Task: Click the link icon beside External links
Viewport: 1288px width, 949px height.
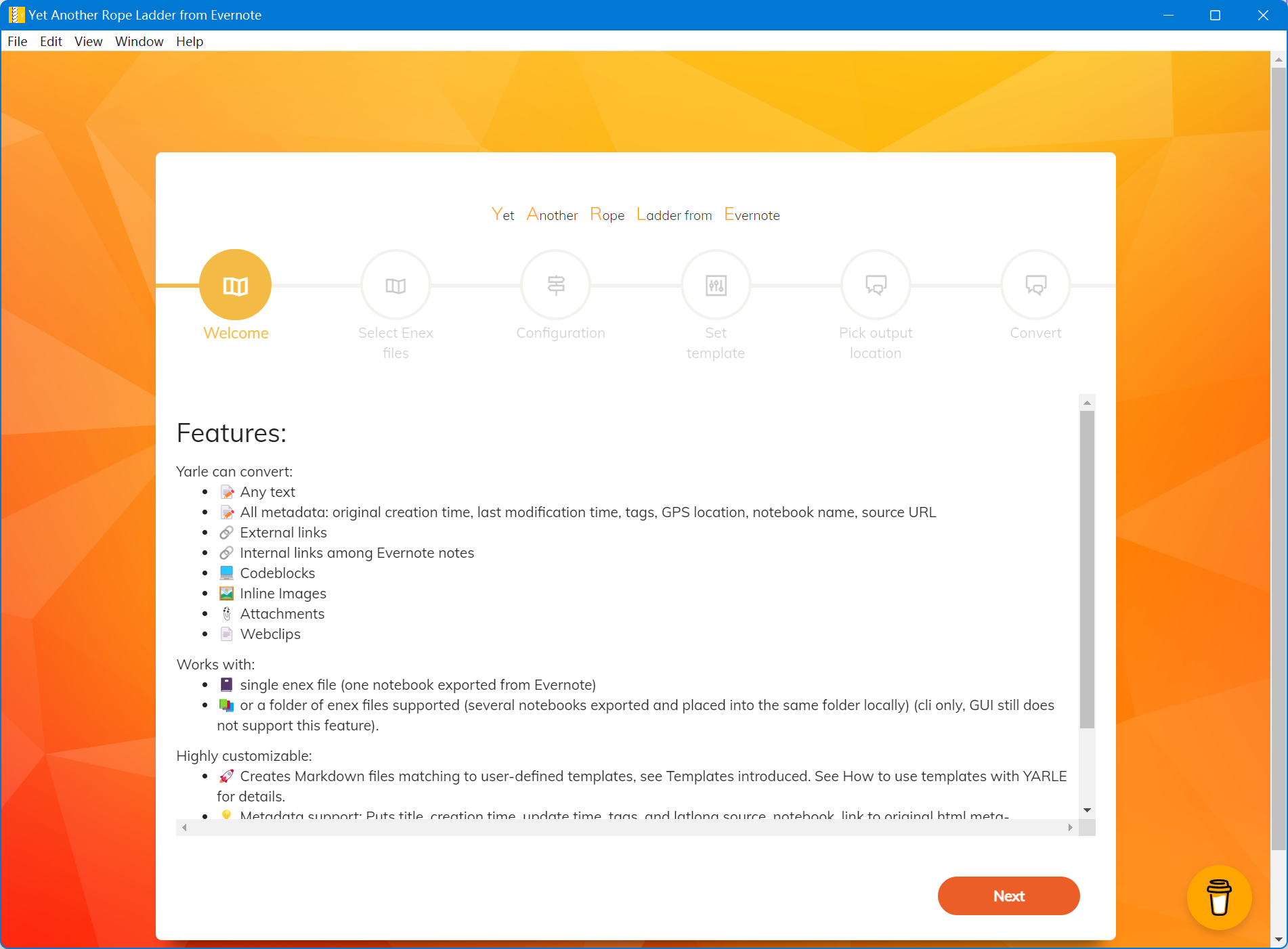Action: coord(227,533)
